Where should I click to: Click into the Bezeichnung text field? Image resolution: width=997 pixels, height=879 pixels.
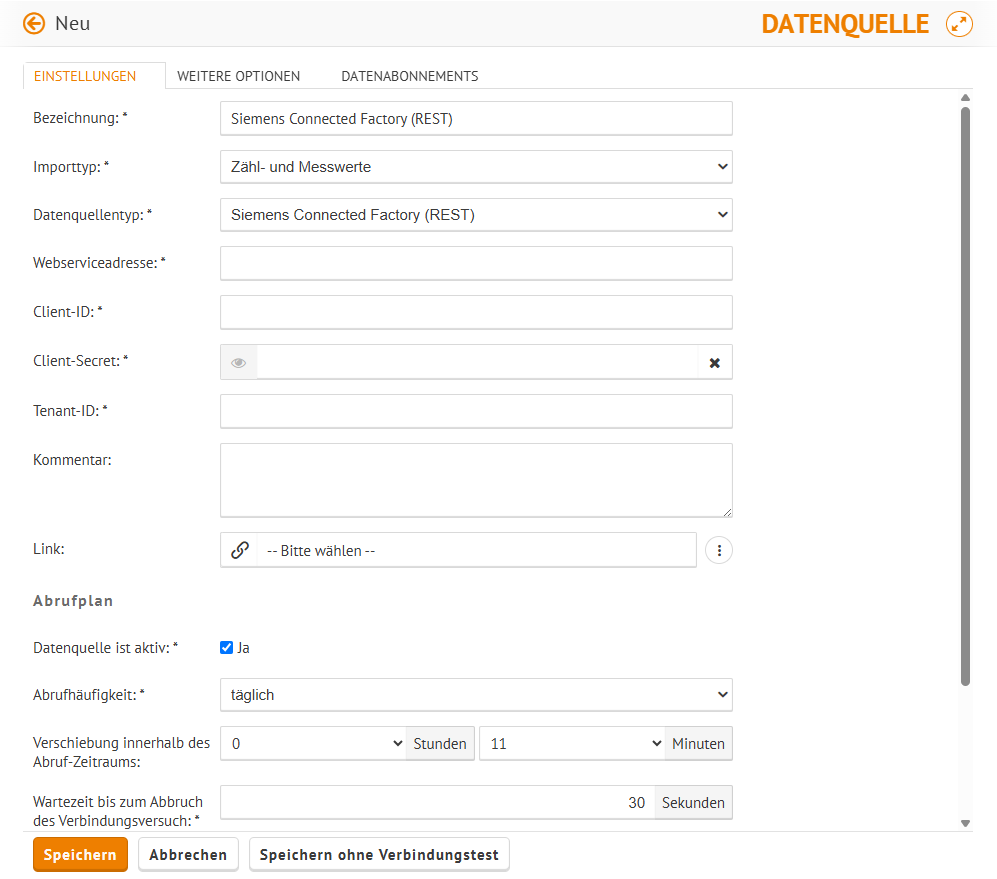tap(476, 118)
